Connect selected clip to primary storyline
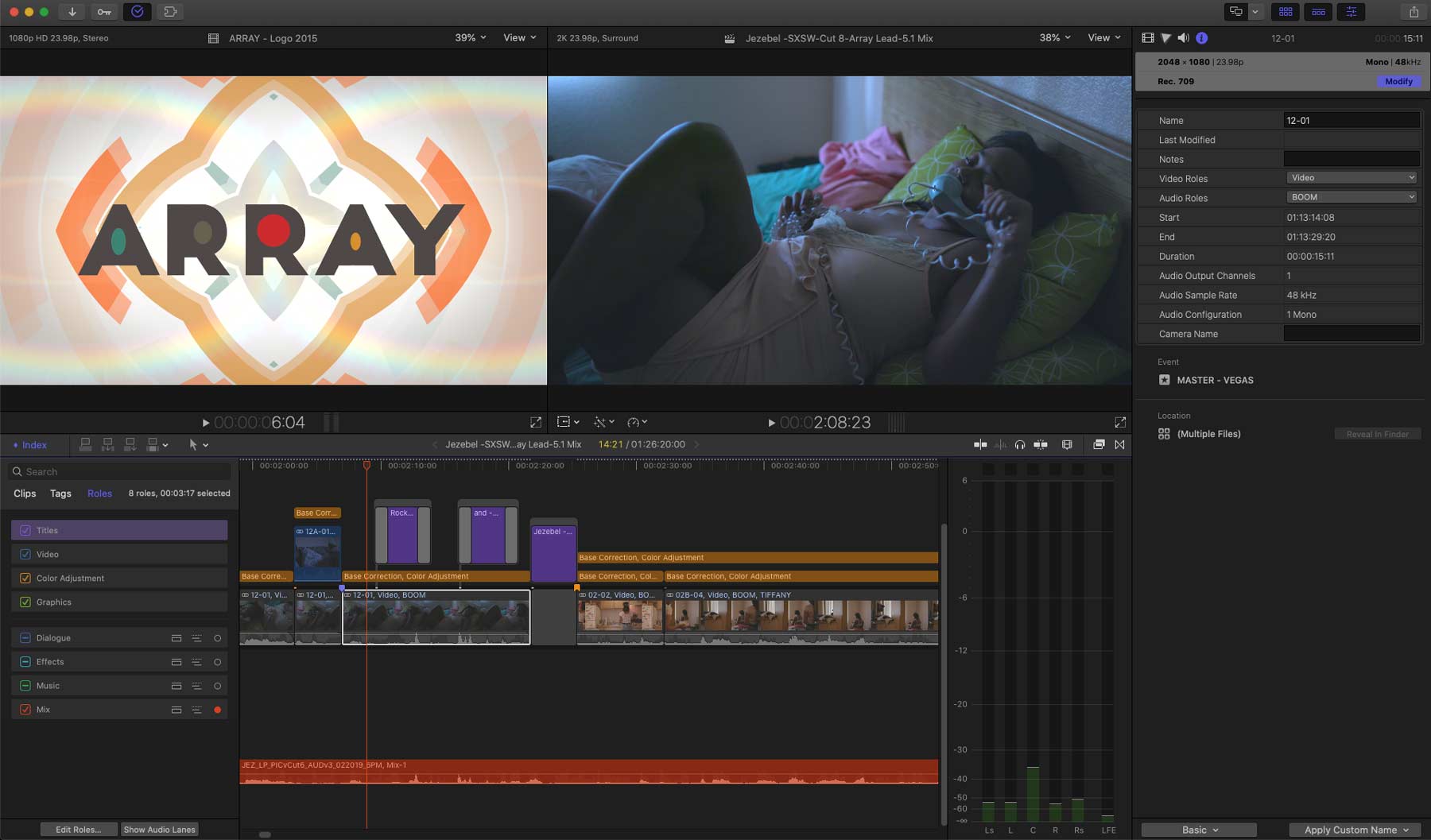The width and height of the screenshot is (1431, 840). click(x=85, y=445)
